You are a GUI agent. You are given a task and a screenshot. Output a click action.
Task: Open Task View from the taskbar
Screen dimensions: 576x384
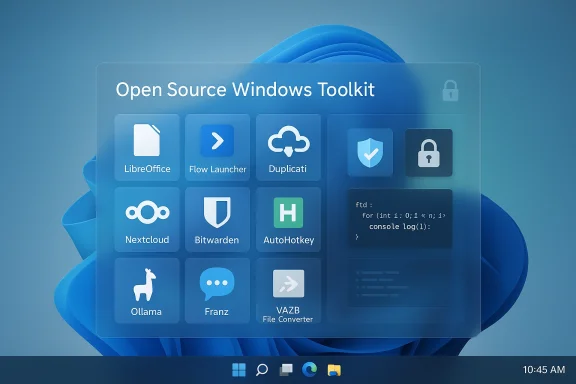286,370
